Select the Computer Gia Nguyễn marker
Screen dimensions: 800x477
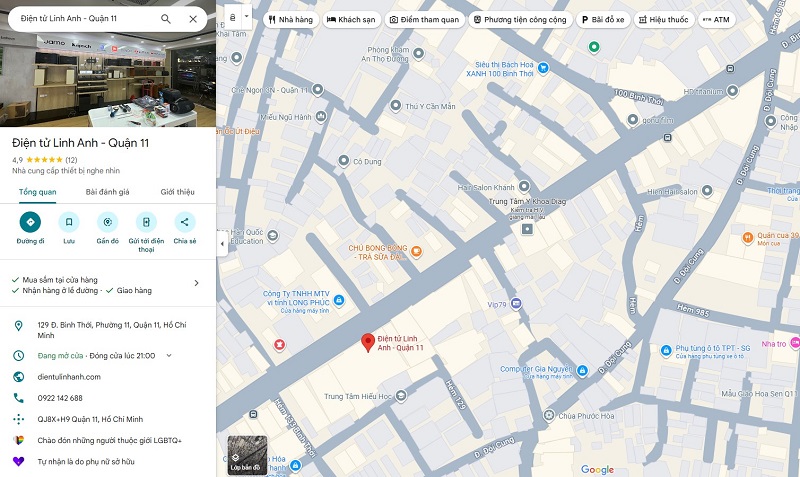583,371
